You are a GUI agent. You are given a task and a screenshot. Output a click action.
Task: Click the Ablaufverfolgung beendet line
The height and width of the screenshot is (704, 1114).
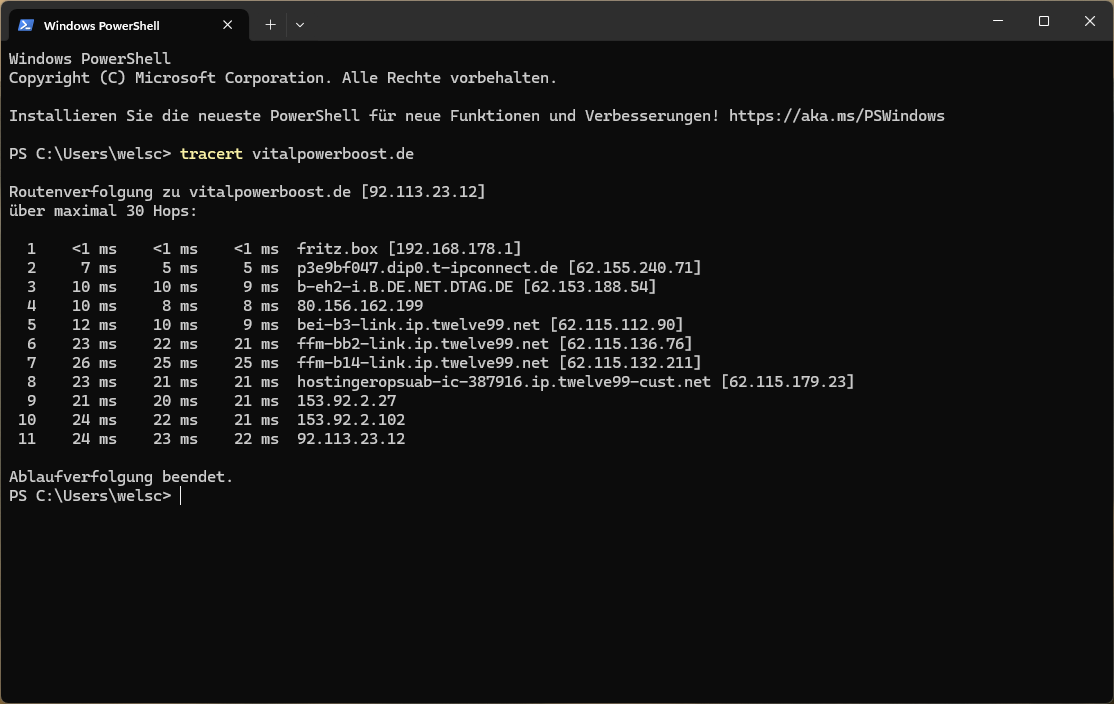[121, 477]
